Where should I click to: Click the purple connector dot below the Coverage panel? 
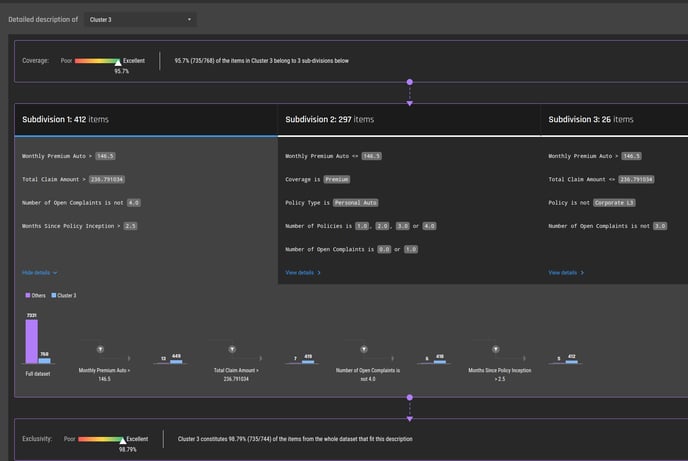410,82
